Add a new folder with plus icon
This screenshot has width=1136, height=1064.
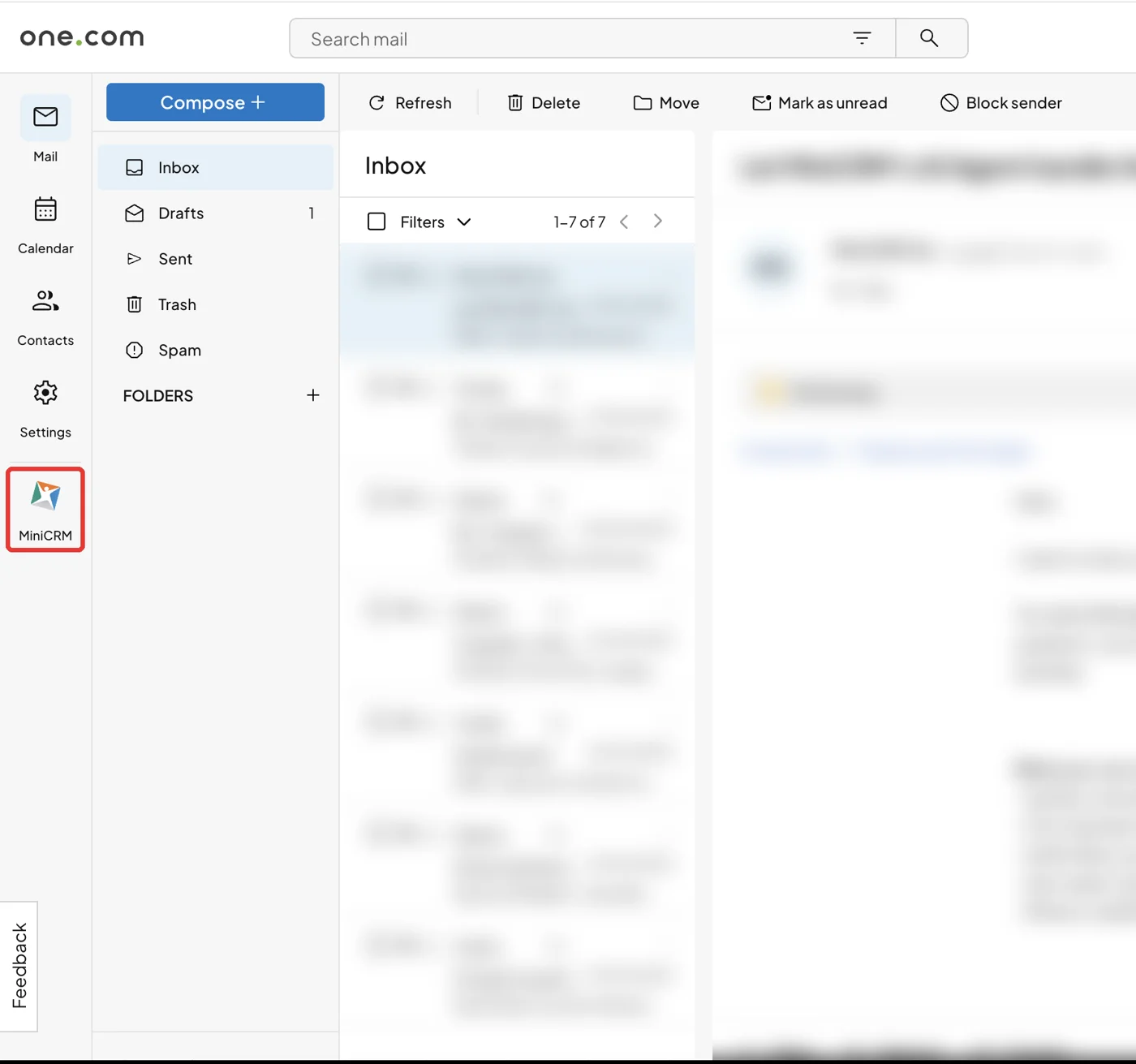313,395
